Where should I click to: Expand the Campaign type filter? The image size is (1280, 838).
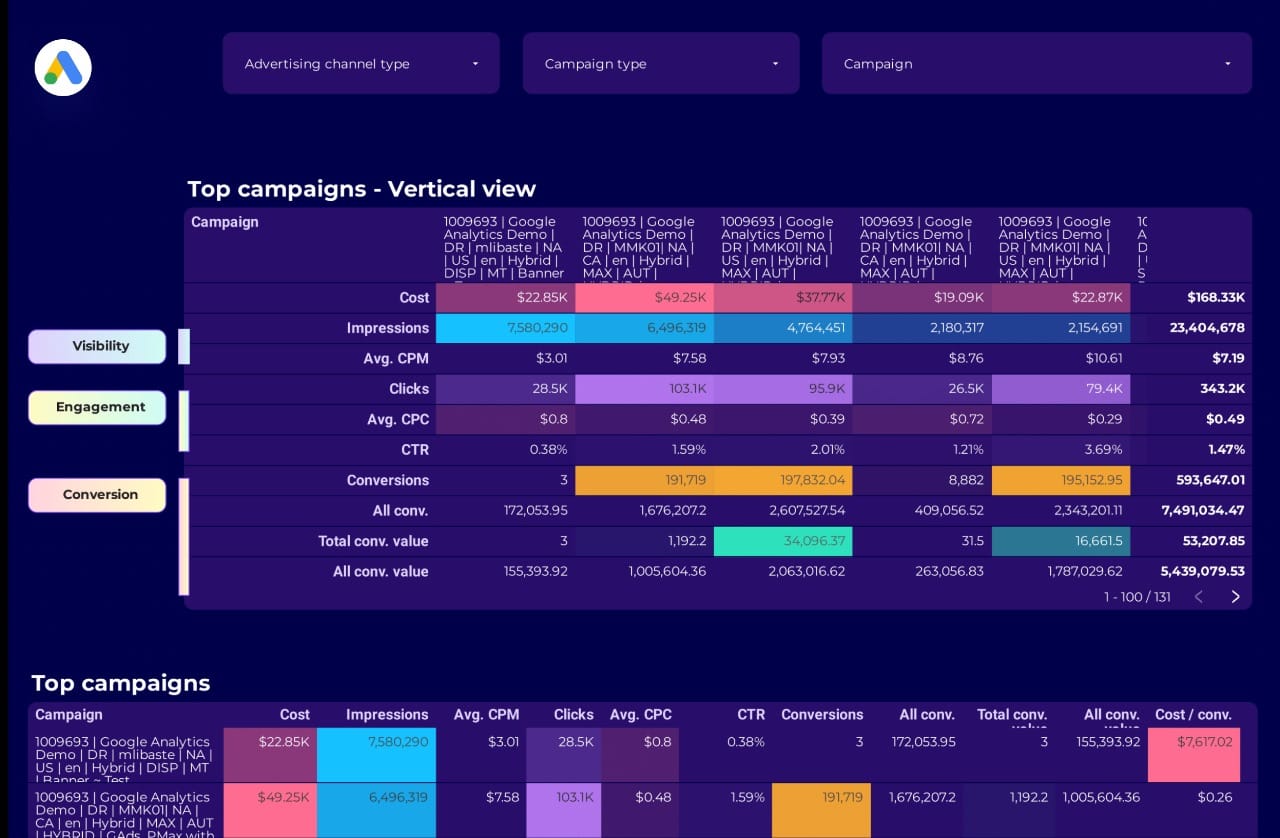(x=661, y=64)
